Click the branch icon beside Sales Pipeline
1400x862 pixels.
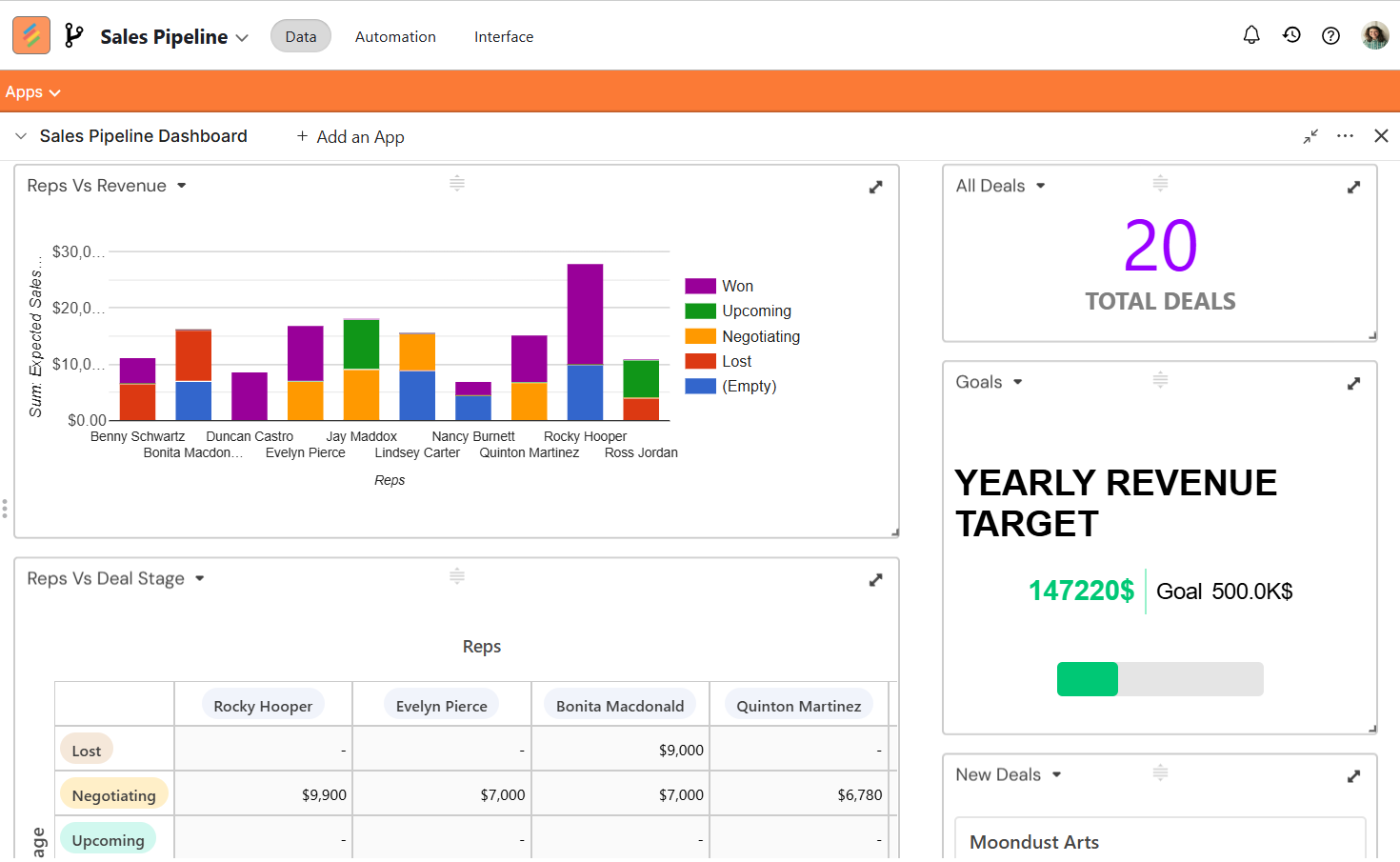pos(73,36)
